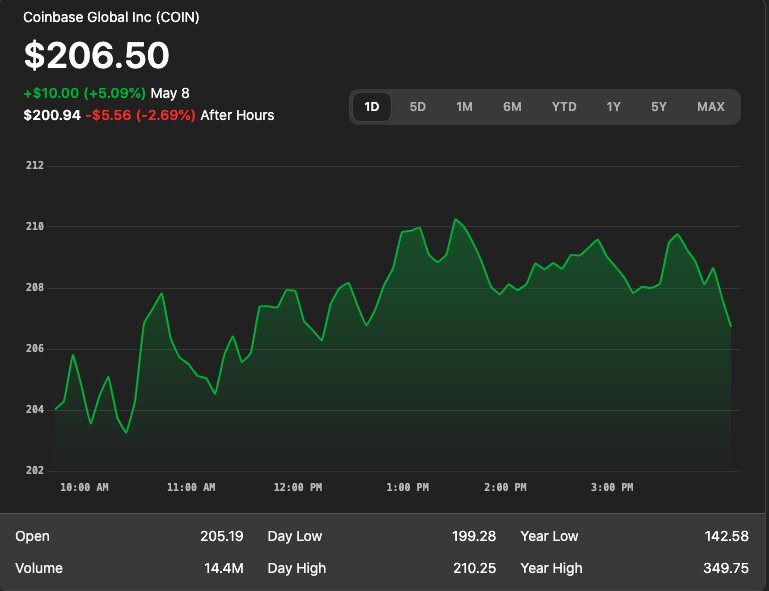
Task: Click the 3:00 PM time axis label
Action: 612,488
